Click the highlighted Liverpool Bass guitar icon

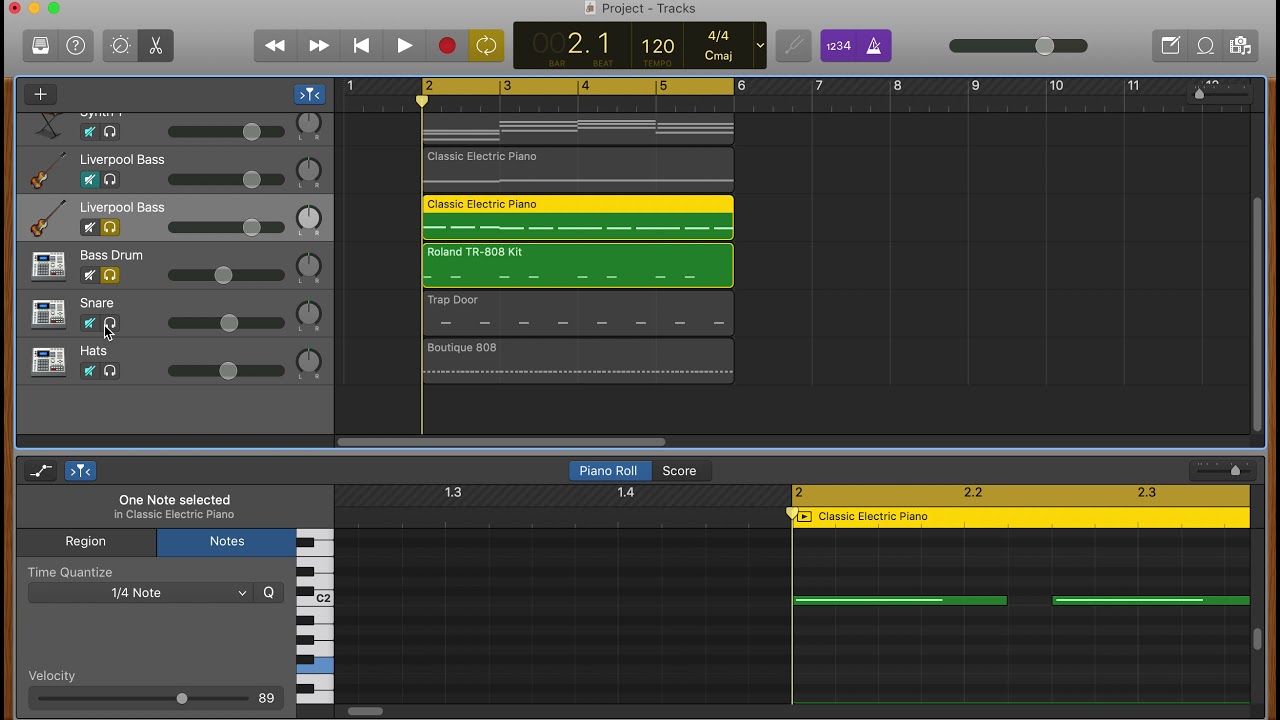coord(48,217)
